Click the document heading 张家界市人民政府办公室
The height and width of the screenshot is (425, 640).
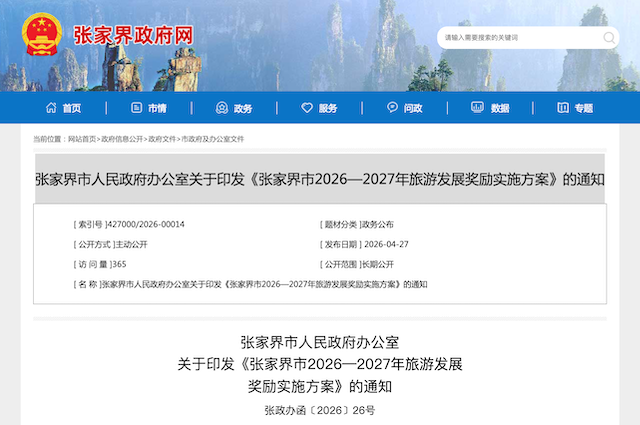pos(320,343)
